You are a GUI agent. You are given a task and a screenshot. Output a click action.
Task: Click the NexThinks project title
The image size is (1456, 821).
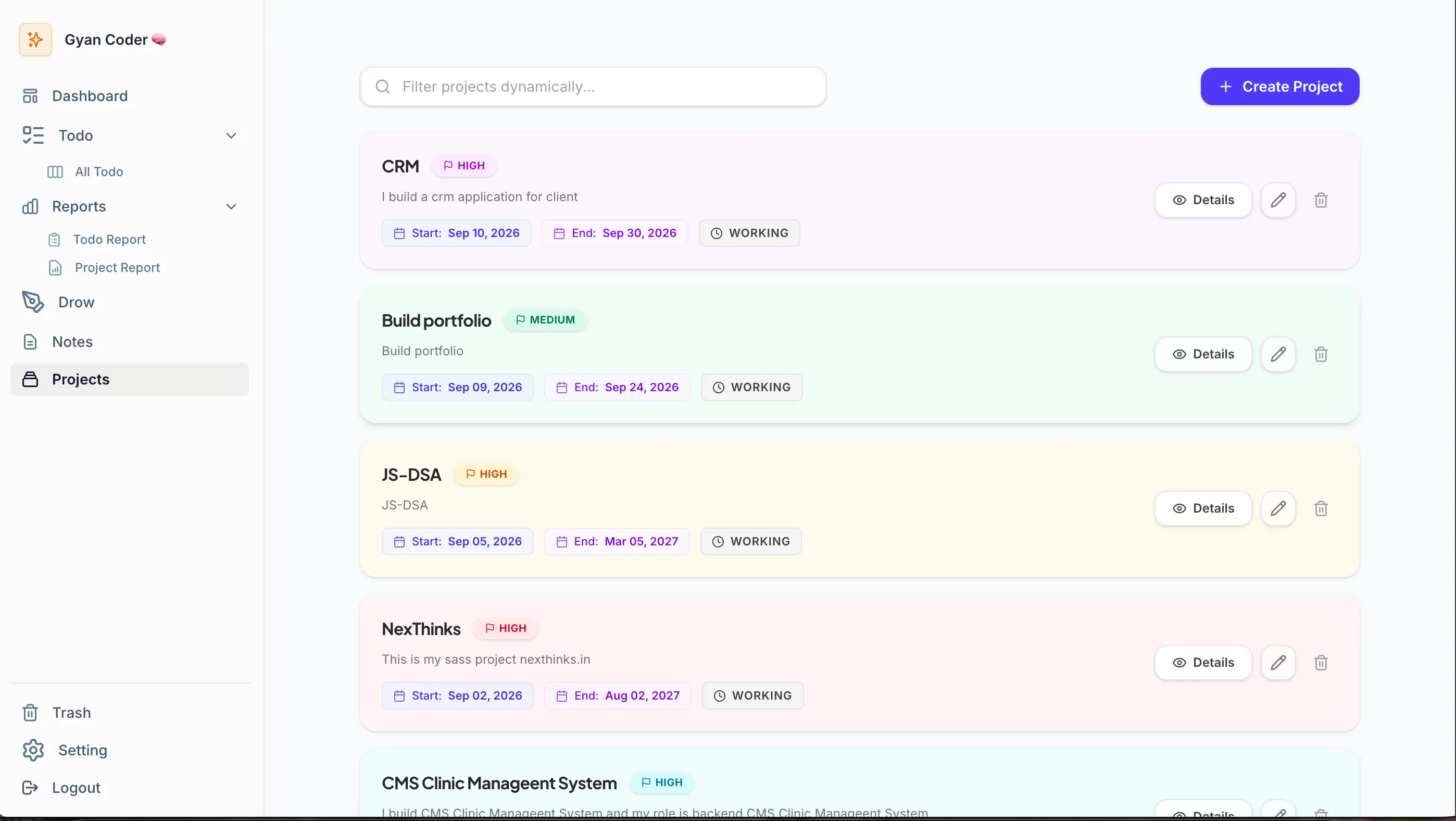tap(421, 629)
